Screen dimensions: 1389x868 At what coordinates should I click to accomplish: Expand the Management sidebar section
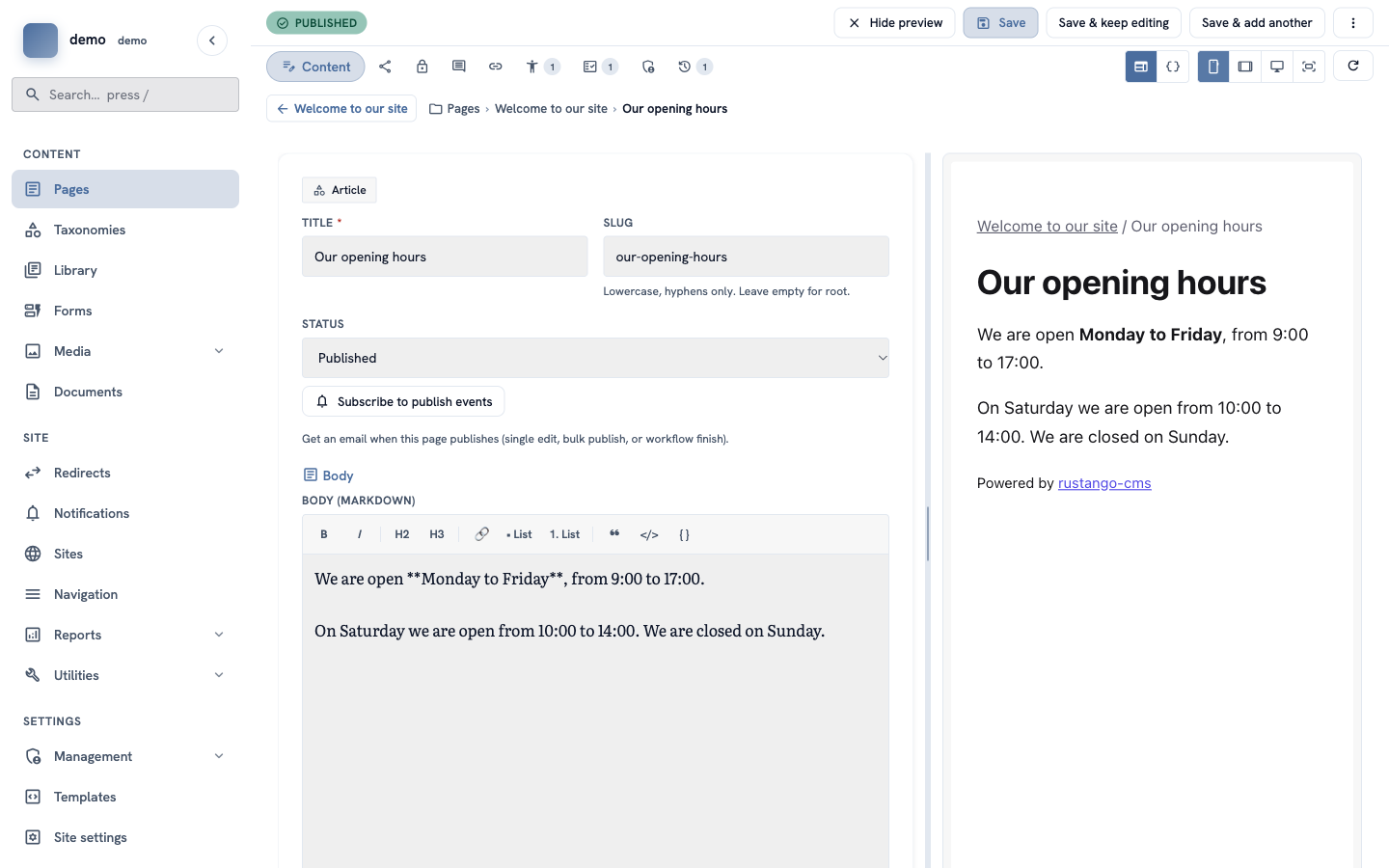(219, 756)
